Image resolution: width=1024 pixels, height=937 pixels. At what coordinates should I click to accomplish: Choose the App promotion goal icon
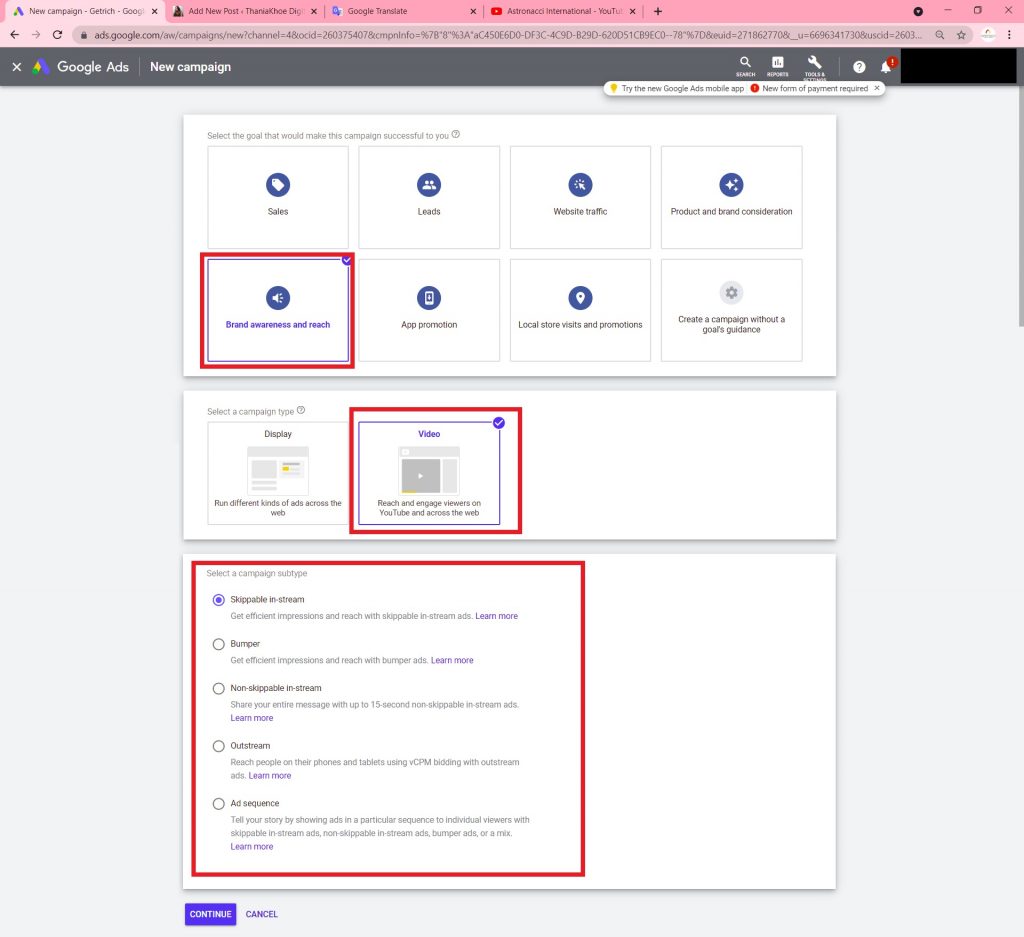(x=429, y=298)
